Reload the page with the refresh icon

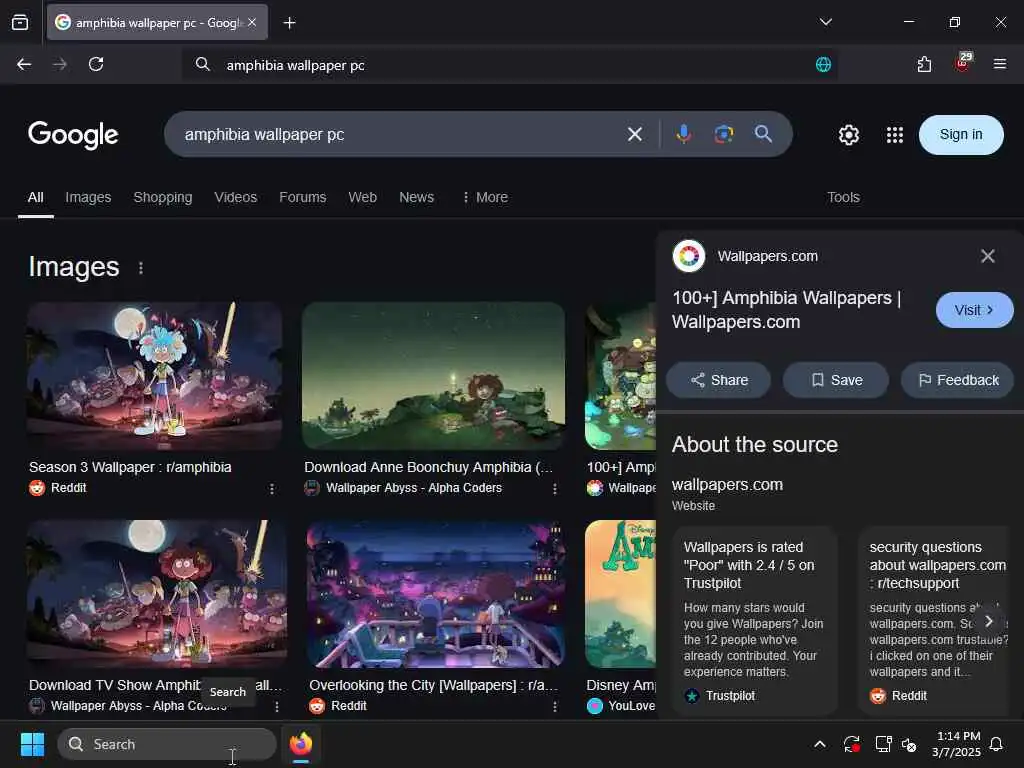96,64
